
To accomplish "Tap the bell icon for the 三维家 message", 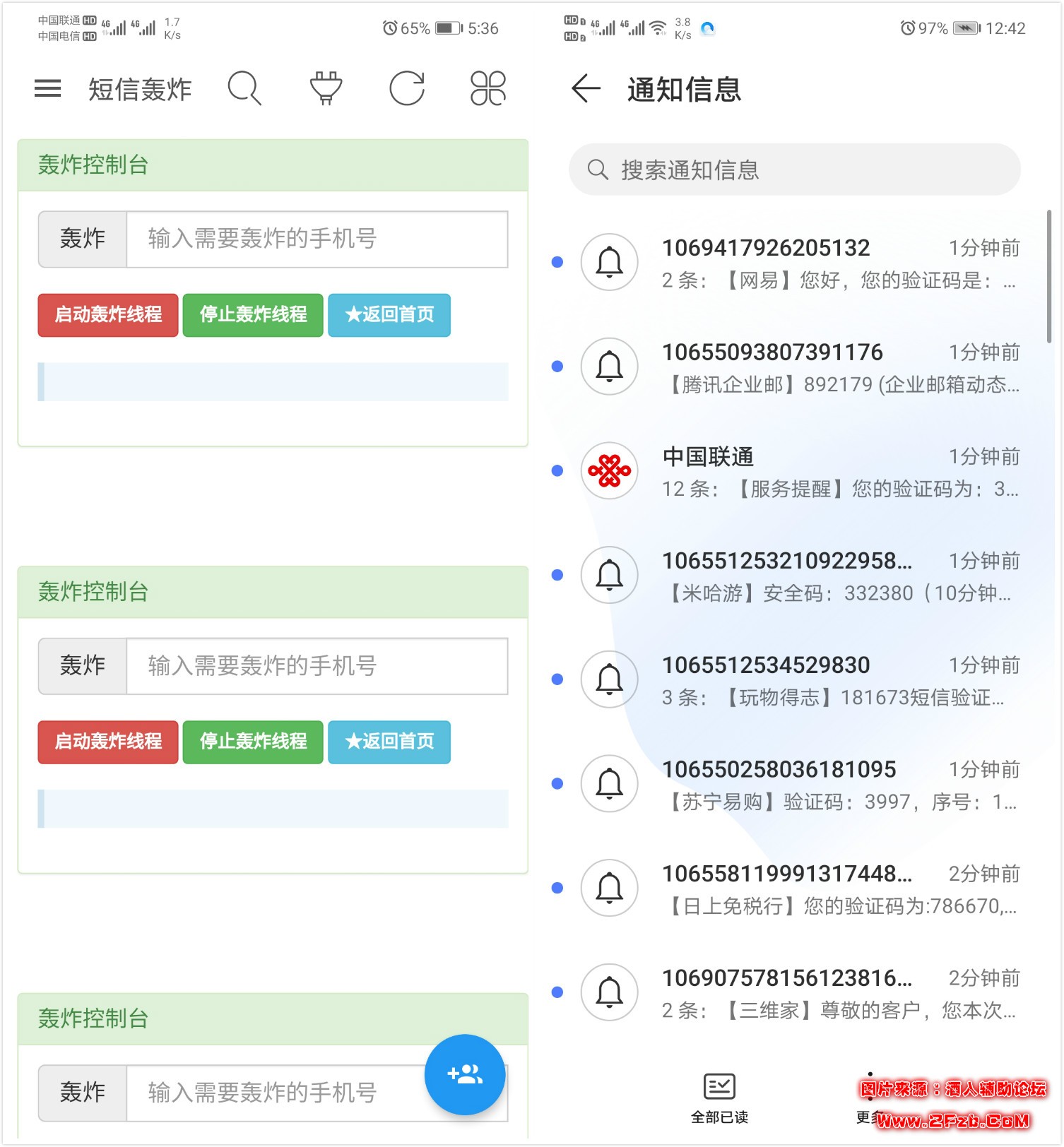I will [609, 992].
